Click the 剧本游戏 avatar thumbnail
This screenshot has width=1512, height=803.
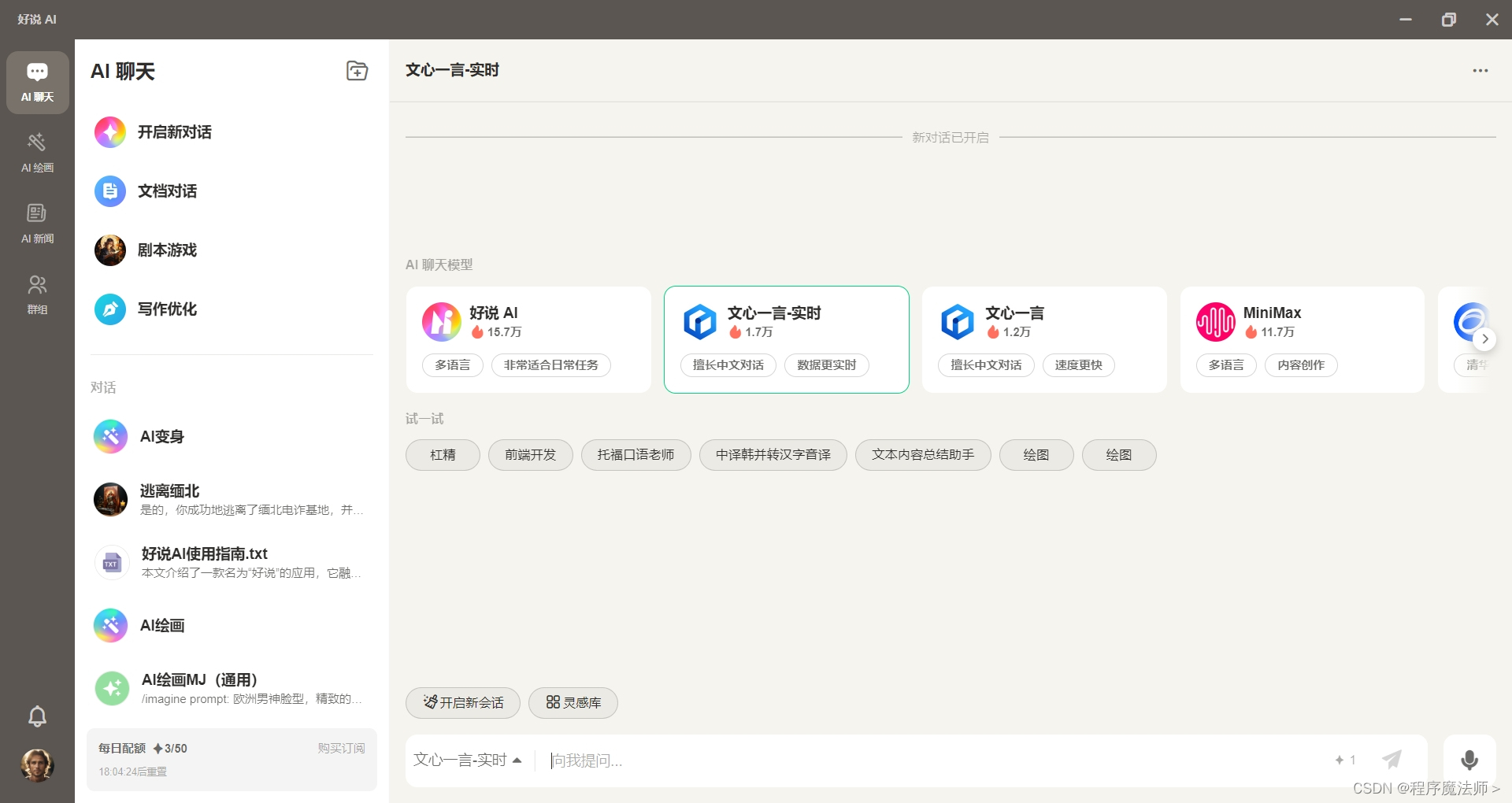tap(110, 250)
